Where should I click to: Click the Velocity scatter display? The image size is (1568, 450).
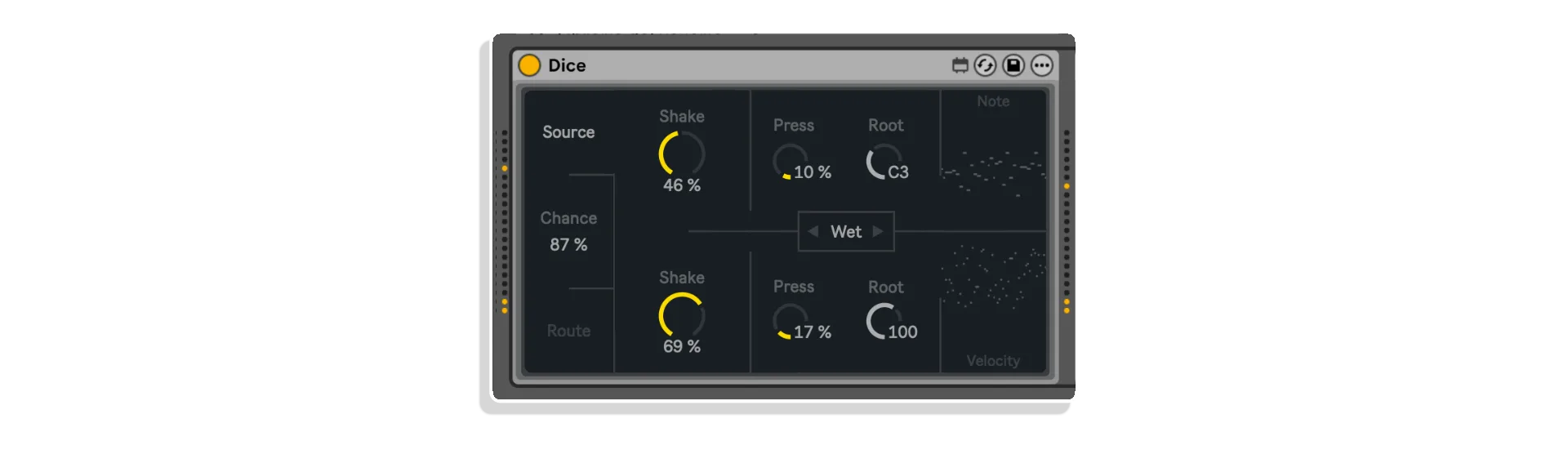coord(993,278)
